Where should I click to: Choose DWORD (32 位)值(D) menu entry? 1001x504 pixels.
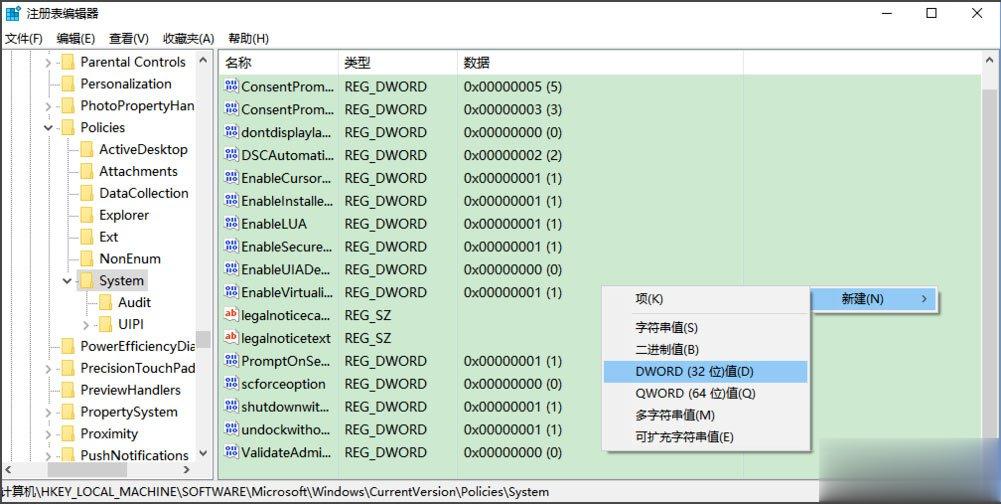tap(705, 372)
